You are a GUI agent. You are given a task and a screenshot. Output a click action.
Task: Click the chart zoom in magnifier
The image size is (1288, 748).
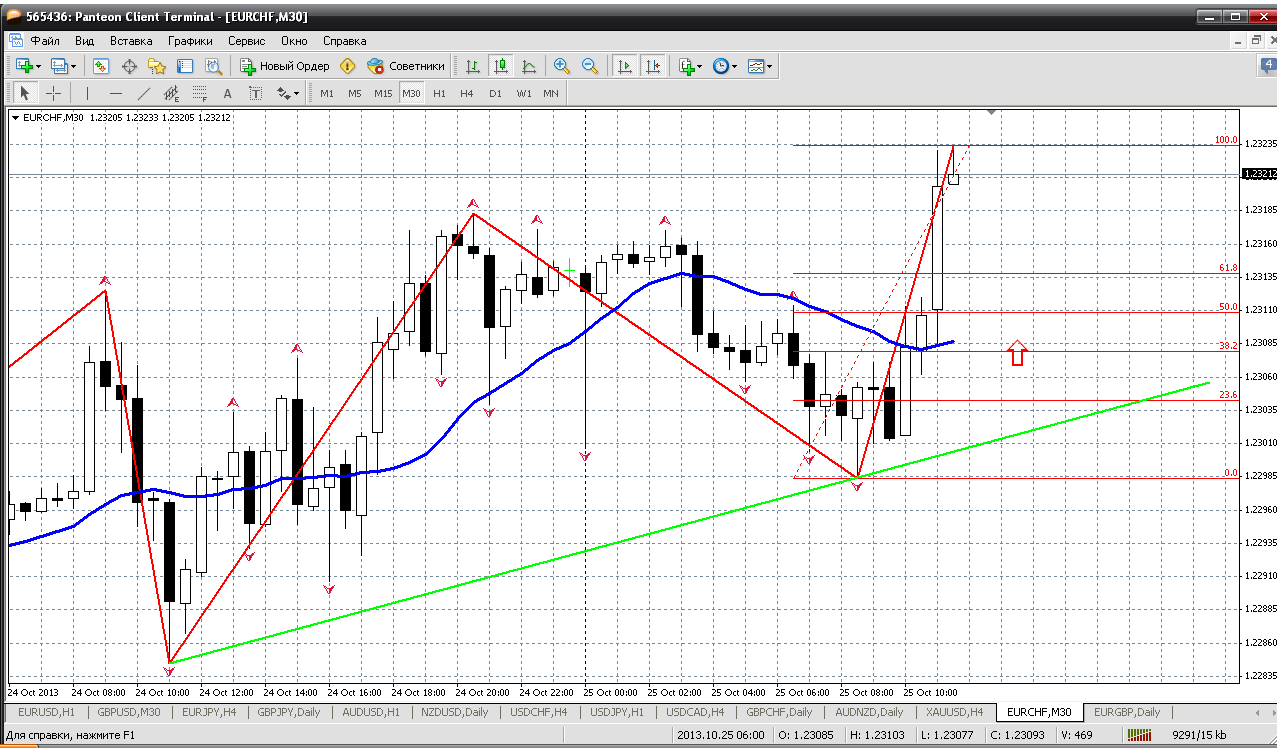point(562,66)
